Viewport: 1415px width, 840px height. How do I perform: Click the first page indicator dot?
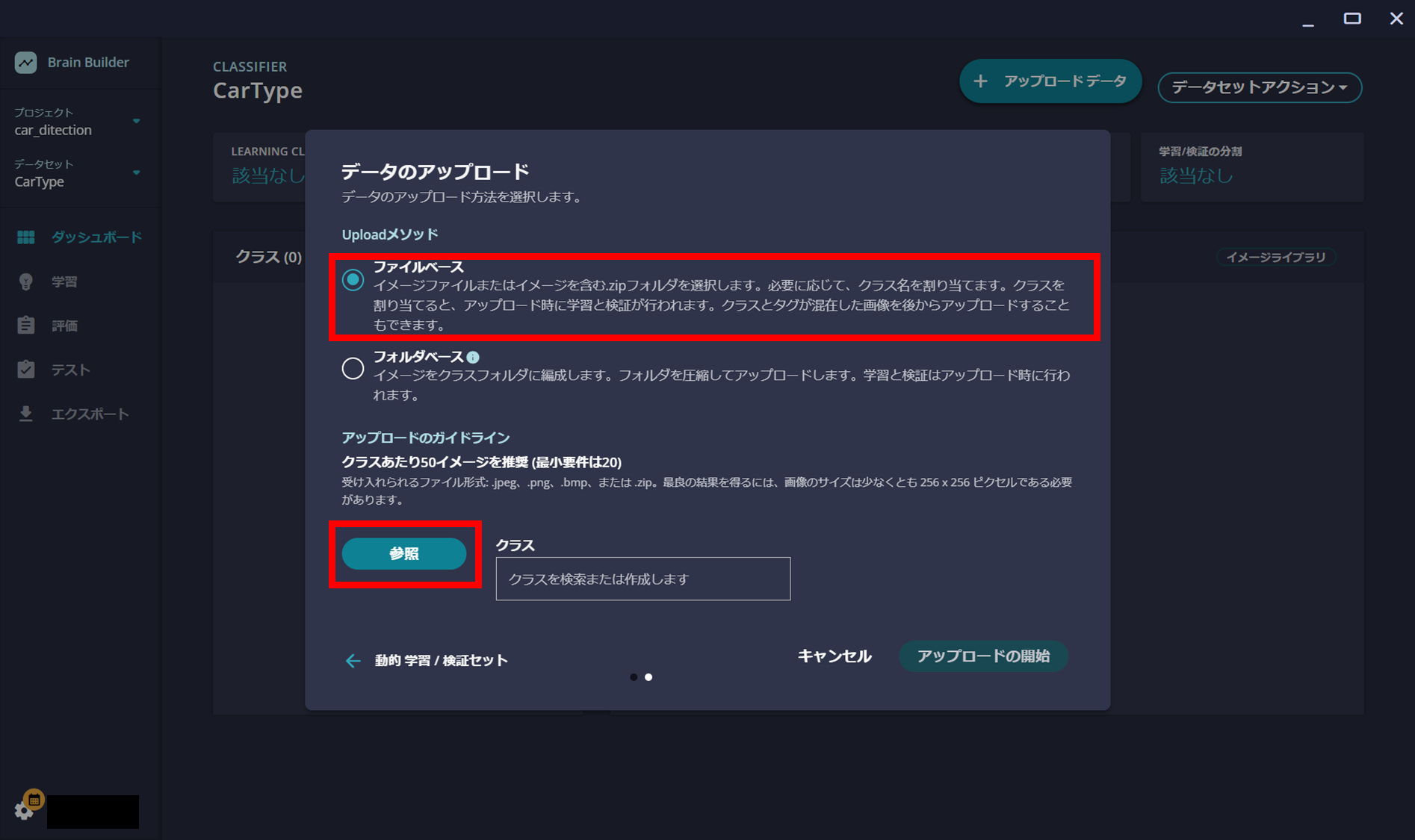[x=634, y=677]
